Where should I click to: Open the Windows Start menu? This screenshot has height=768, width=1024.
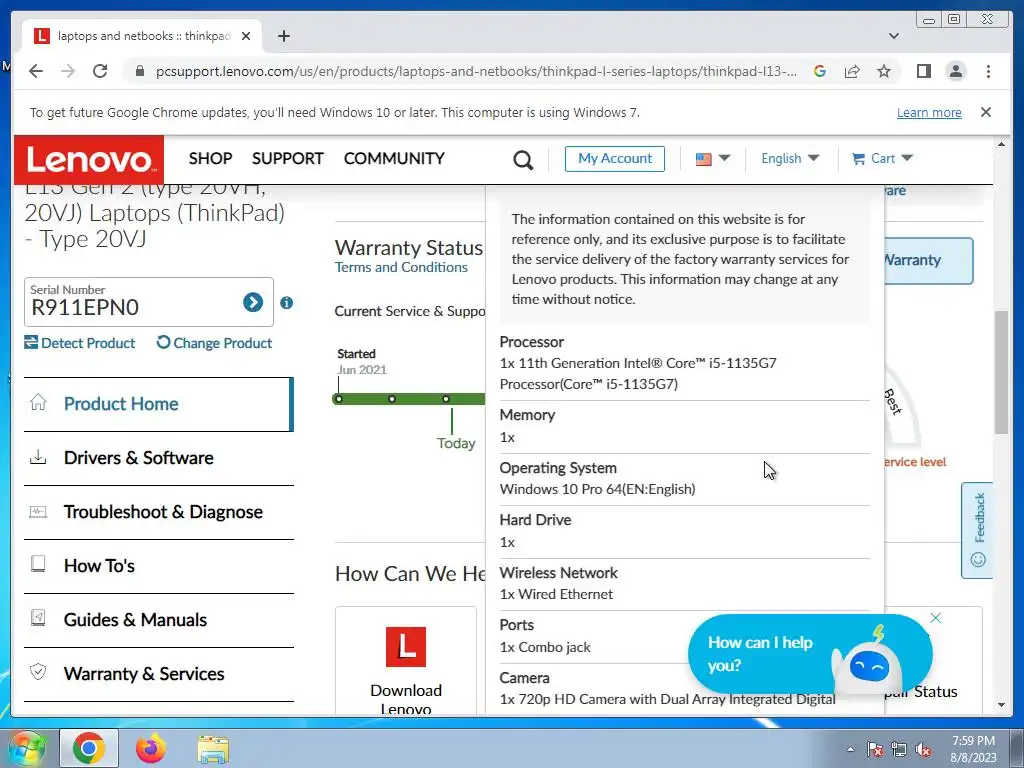pyautogui.click(x=26, y=749)
